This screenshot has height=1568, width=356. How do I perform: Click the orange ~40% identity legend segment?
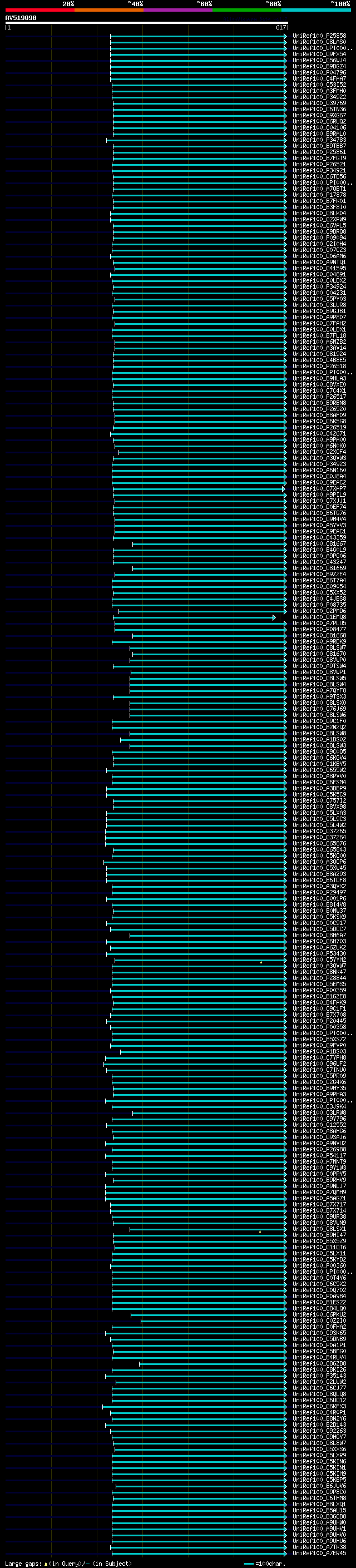pyautogui.click(x=109, y=10)
